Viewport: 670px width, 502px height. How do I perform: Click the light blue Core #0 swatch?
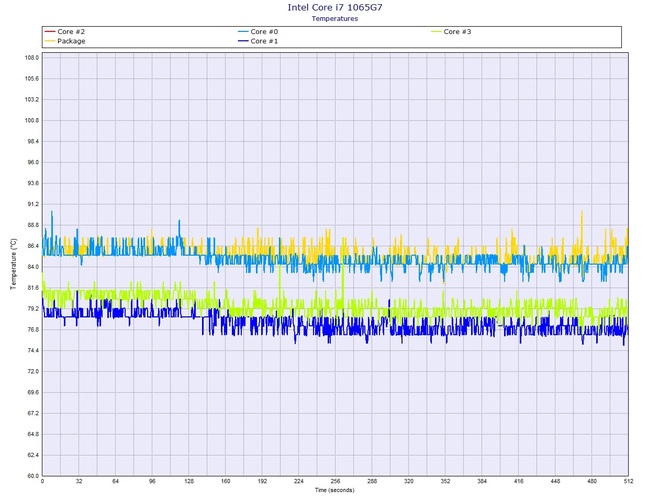tap(243, 32)
